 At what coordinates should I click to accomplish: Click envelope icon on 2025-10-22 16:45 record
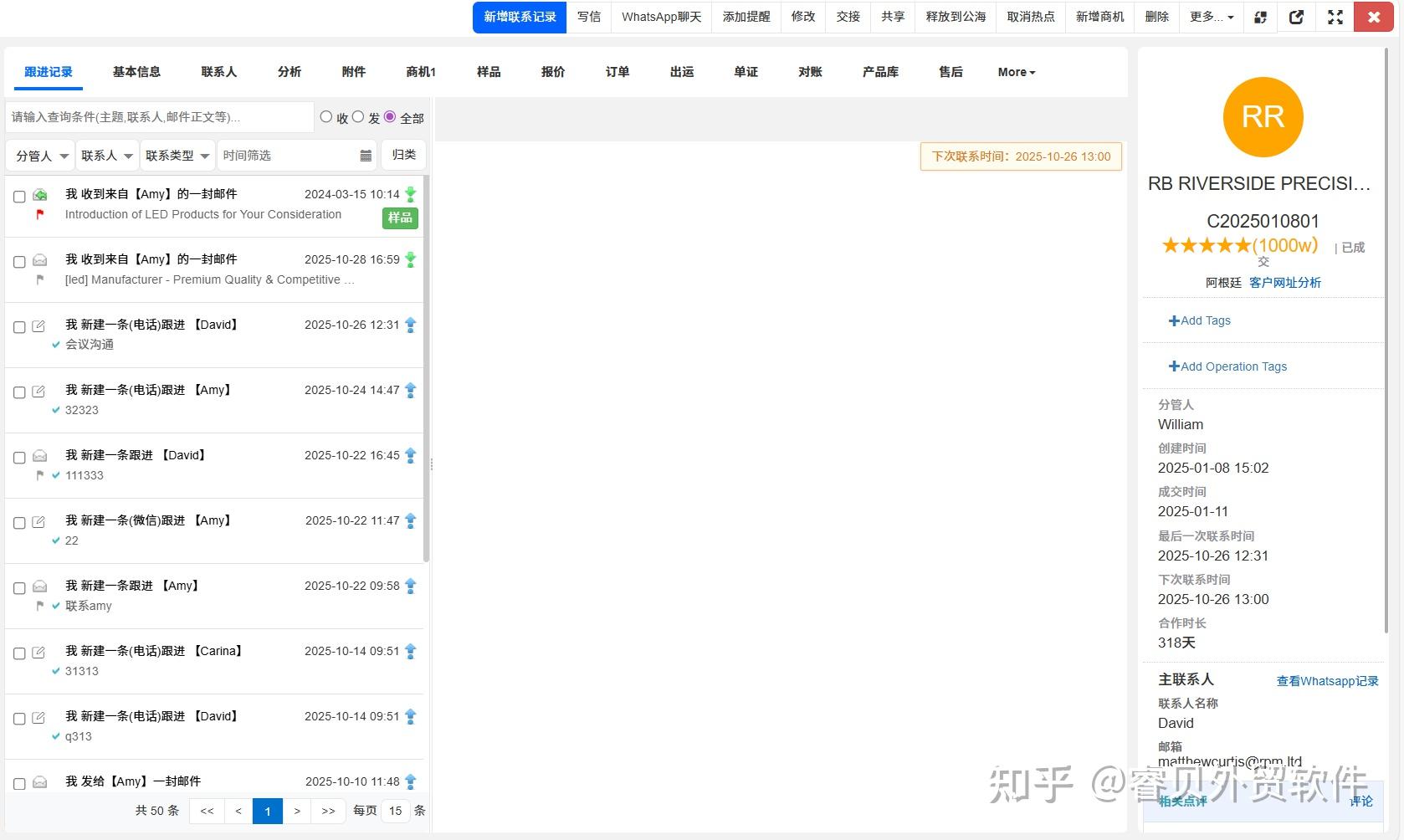(39, 456)
